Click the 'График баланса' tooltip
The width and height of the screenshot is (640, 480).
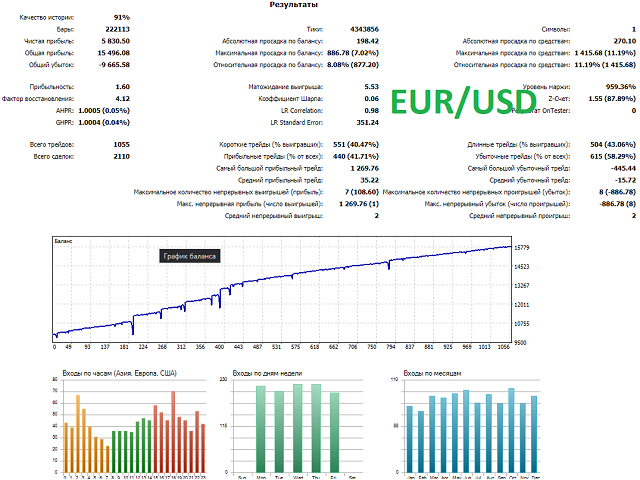tap(190, 256)
